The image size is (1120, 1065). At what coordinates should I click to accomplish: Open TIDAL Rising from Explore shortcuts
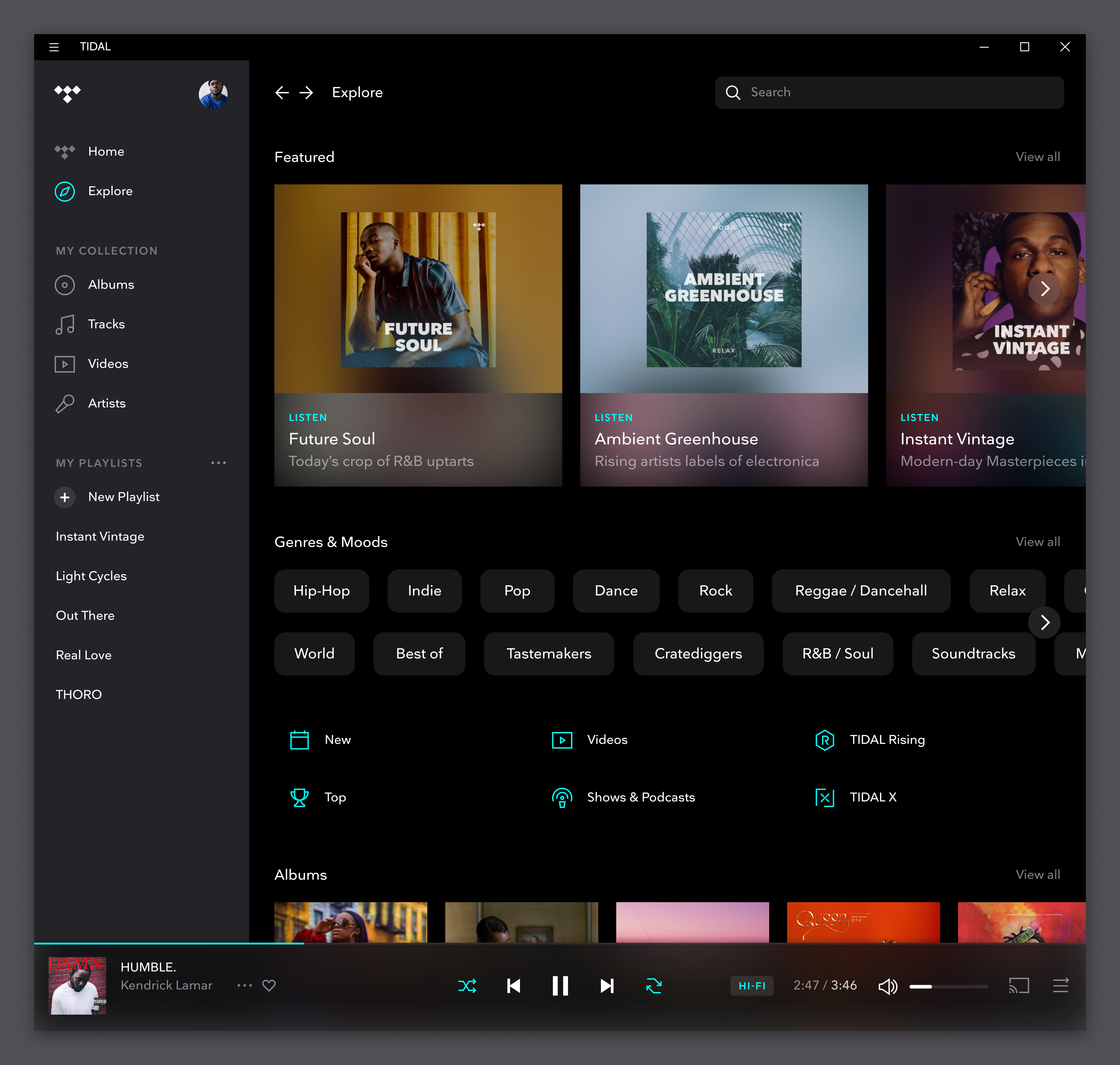(x=825, y=740)
